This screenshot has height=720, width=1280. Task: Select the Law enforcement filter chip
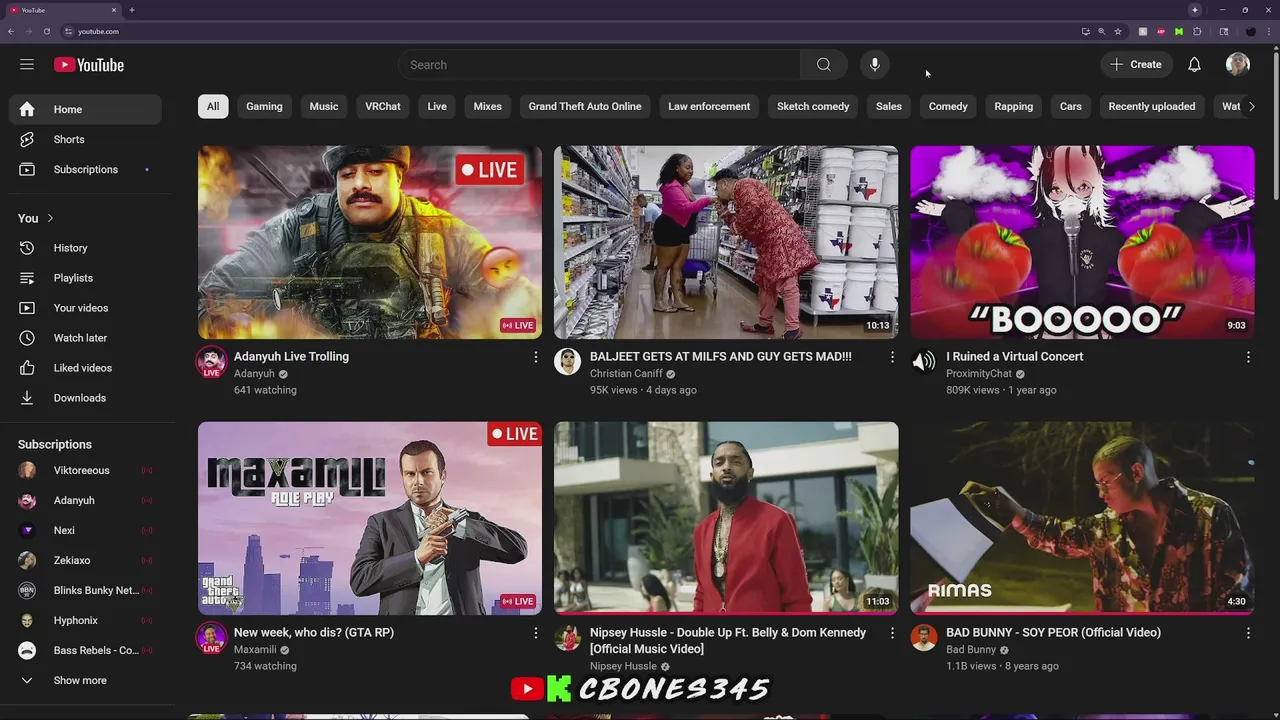point(709,106)
